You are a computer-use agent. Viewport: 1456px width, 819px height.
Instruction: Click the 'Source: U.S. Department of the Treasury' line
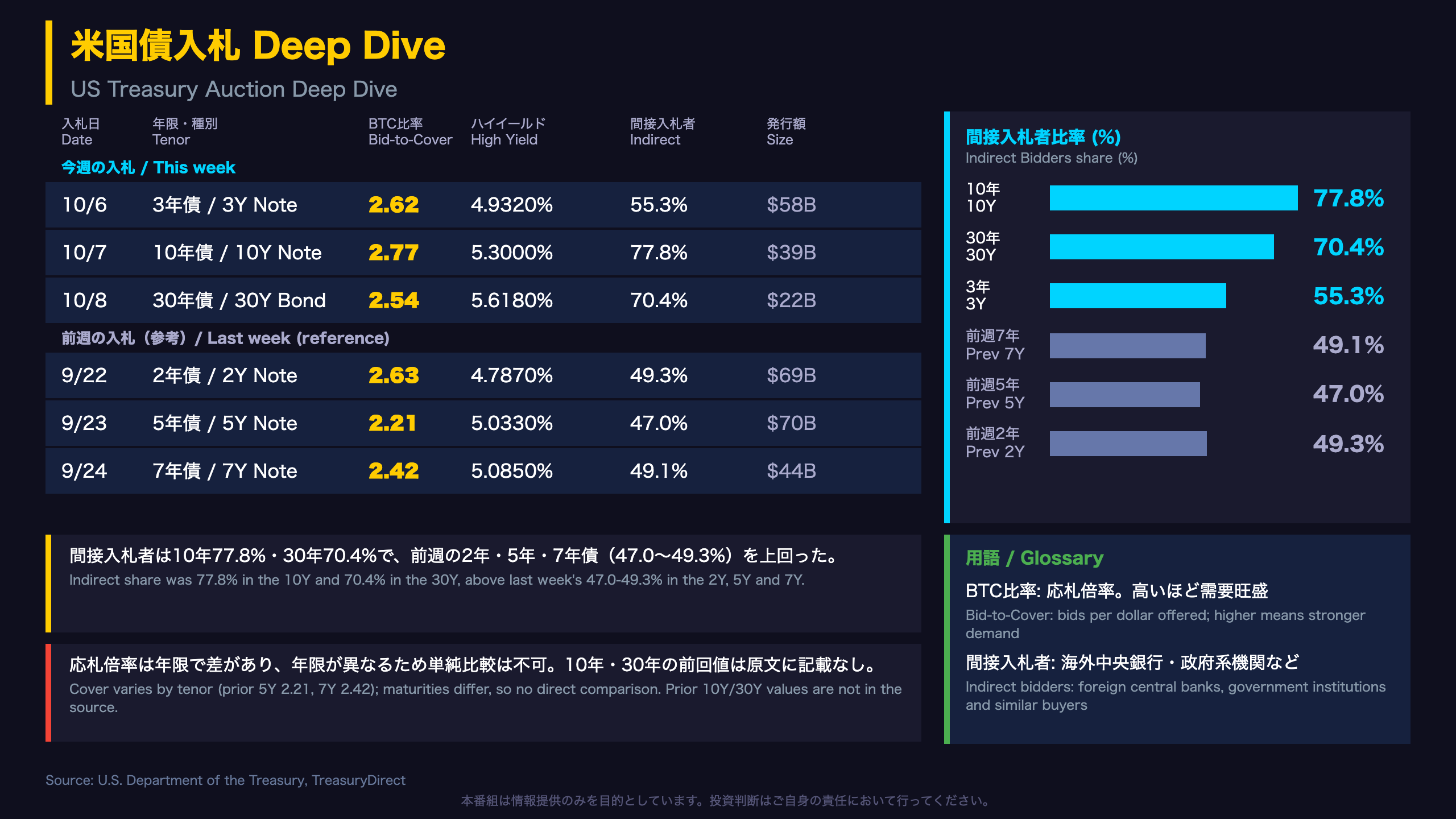coord(225,780)
